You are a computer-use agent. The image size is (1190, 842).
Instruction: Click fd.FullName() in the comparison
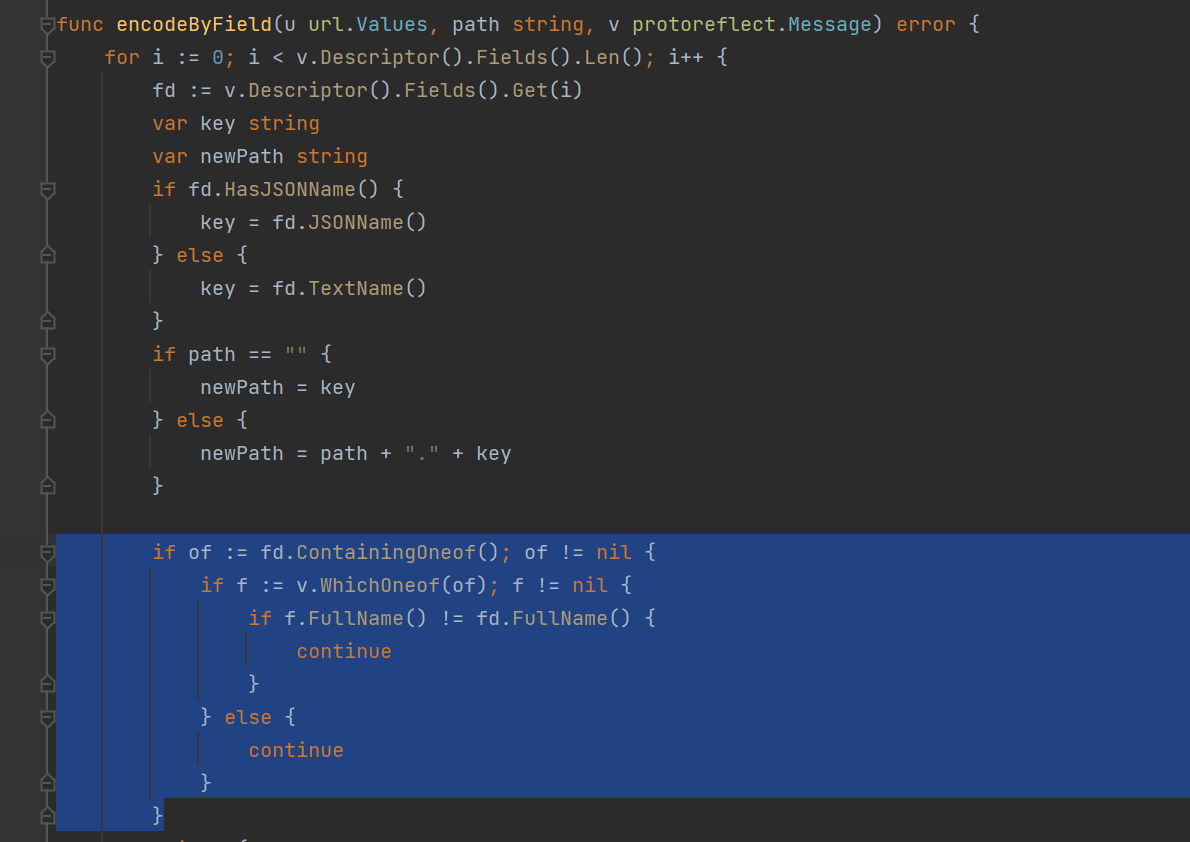coord(553,619)
